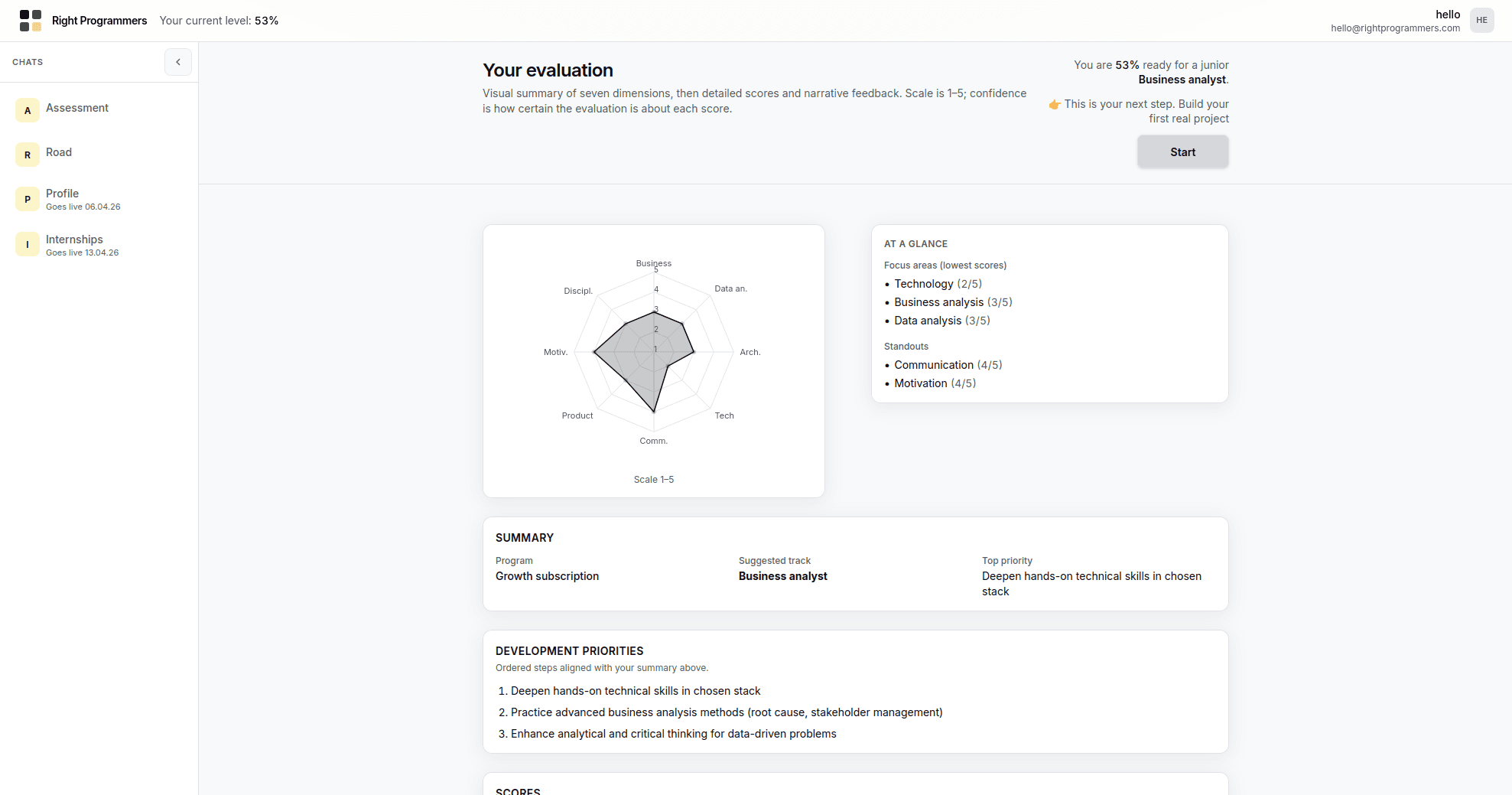Image resolution: width=1512 pixels, height=795 pixels.
Task: Select the Internships chat in sidebar
Action: click(x=74, y=239)
